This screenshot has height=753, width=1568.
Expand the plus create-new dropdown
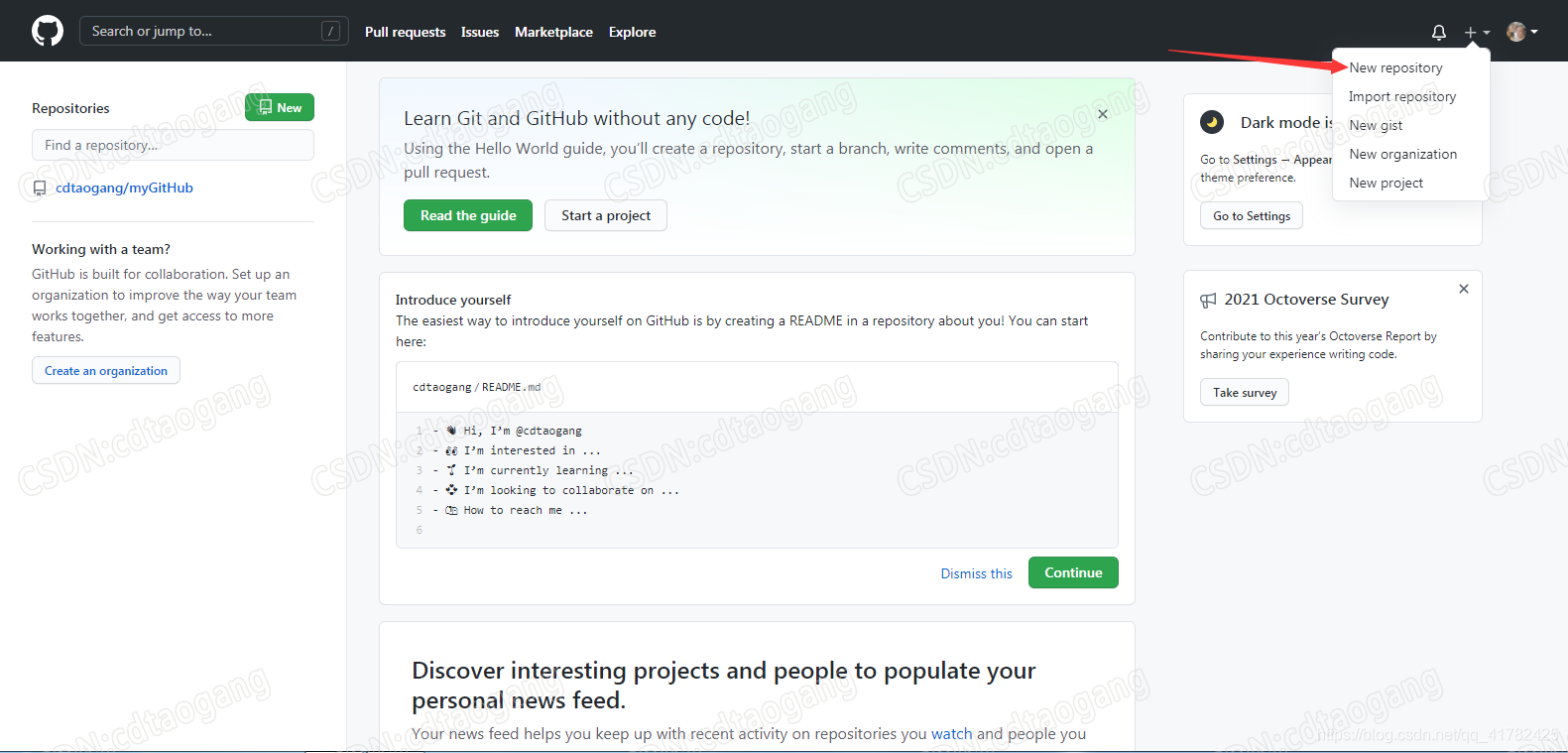point(1477,32)
